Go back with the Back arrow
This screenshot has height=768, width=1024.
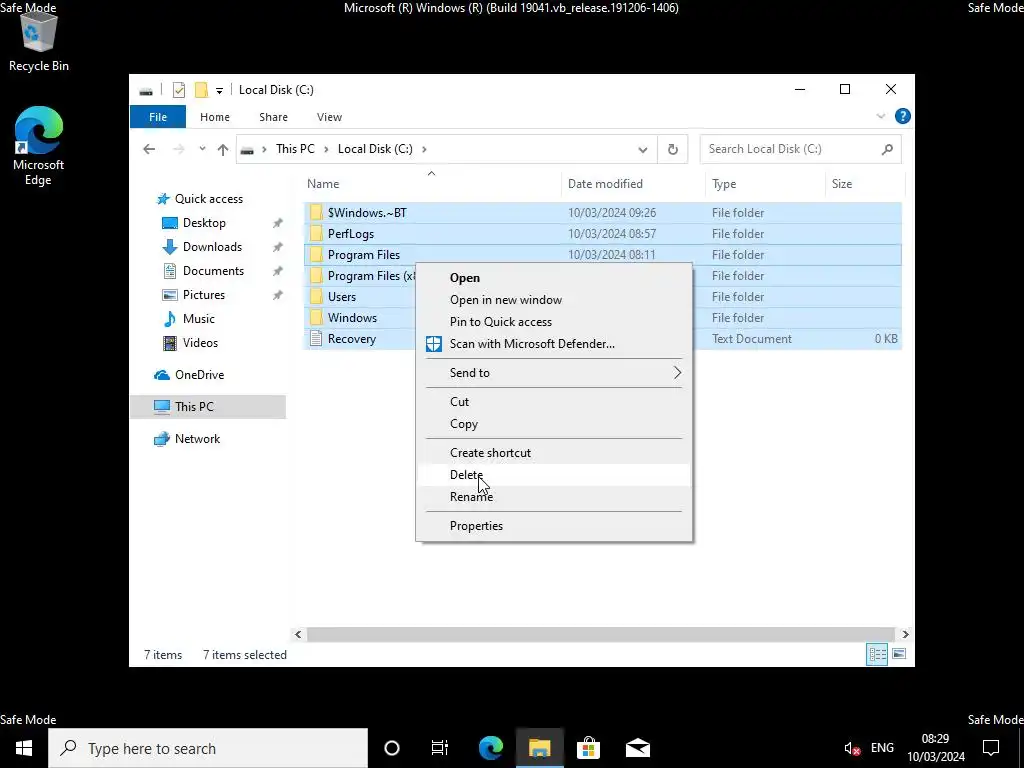click(149, 149)
